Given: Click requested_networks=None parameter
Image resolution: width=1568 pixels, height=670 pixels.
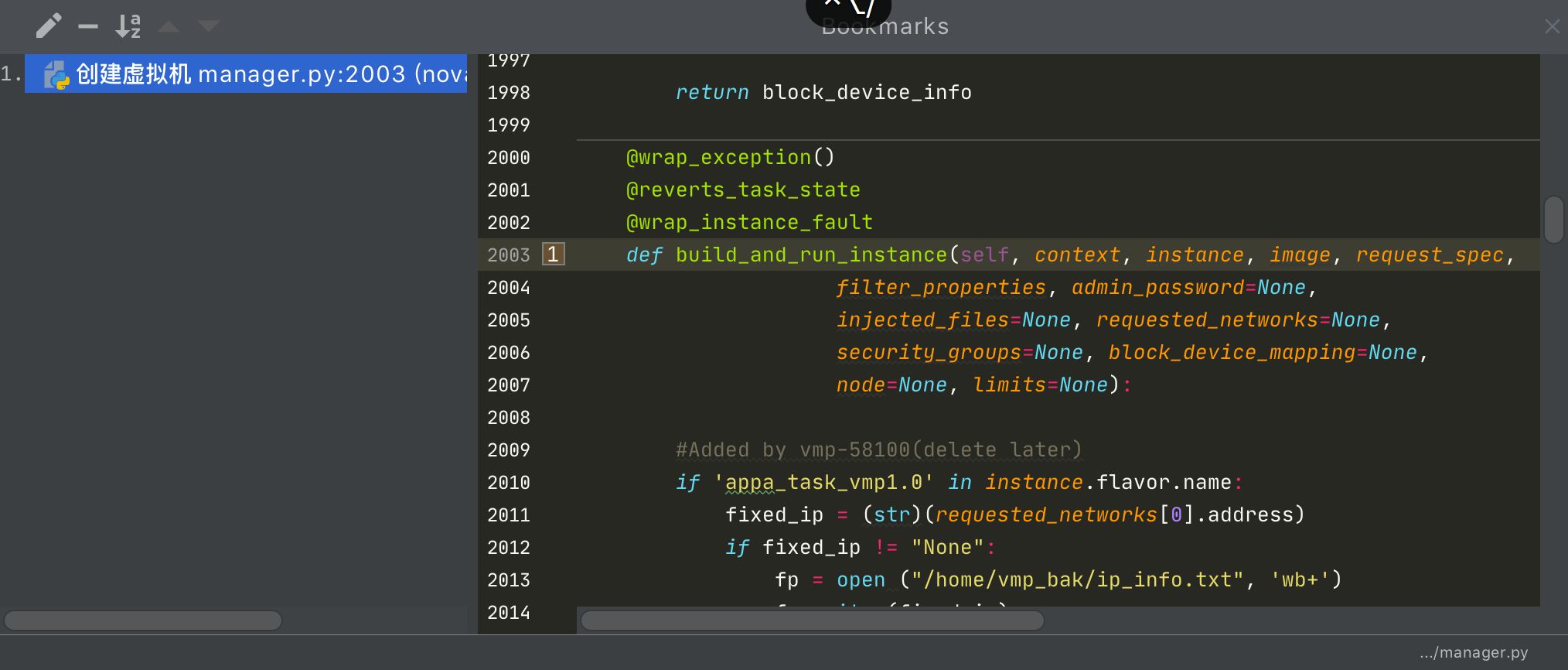Looking at the screenshot, I should point(1238,320).
